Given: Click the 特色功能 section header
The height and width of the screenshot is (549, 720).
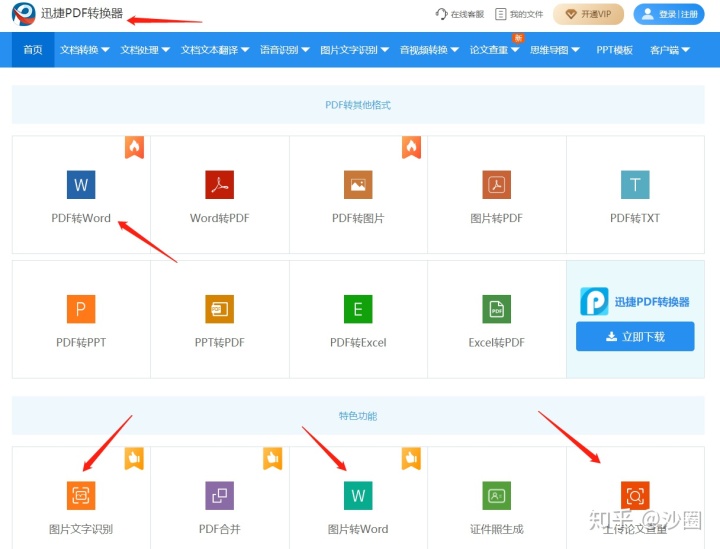Looking at the screenshot, I should pyautogui.click(x=358, y=416).
